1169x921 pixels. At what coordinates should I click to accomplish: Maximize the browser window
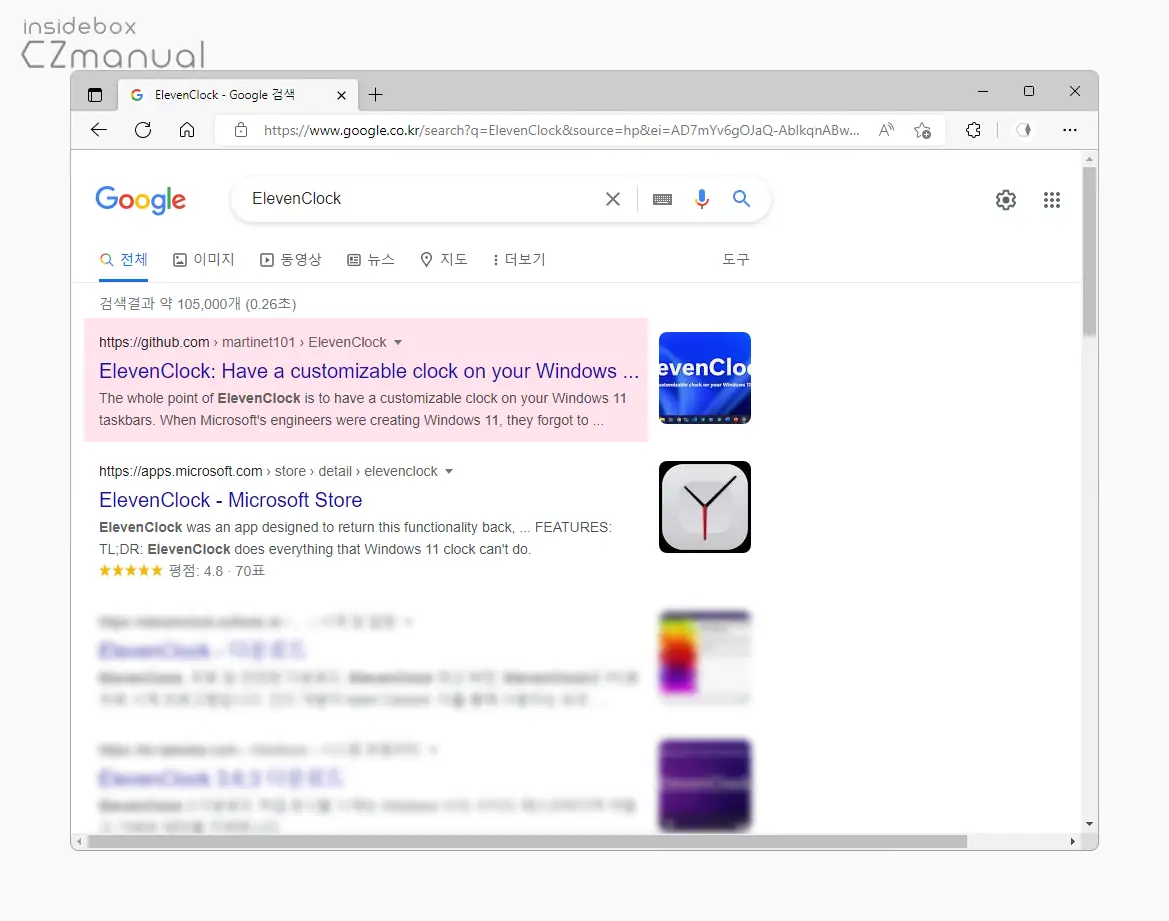[x=1029, y=91]
